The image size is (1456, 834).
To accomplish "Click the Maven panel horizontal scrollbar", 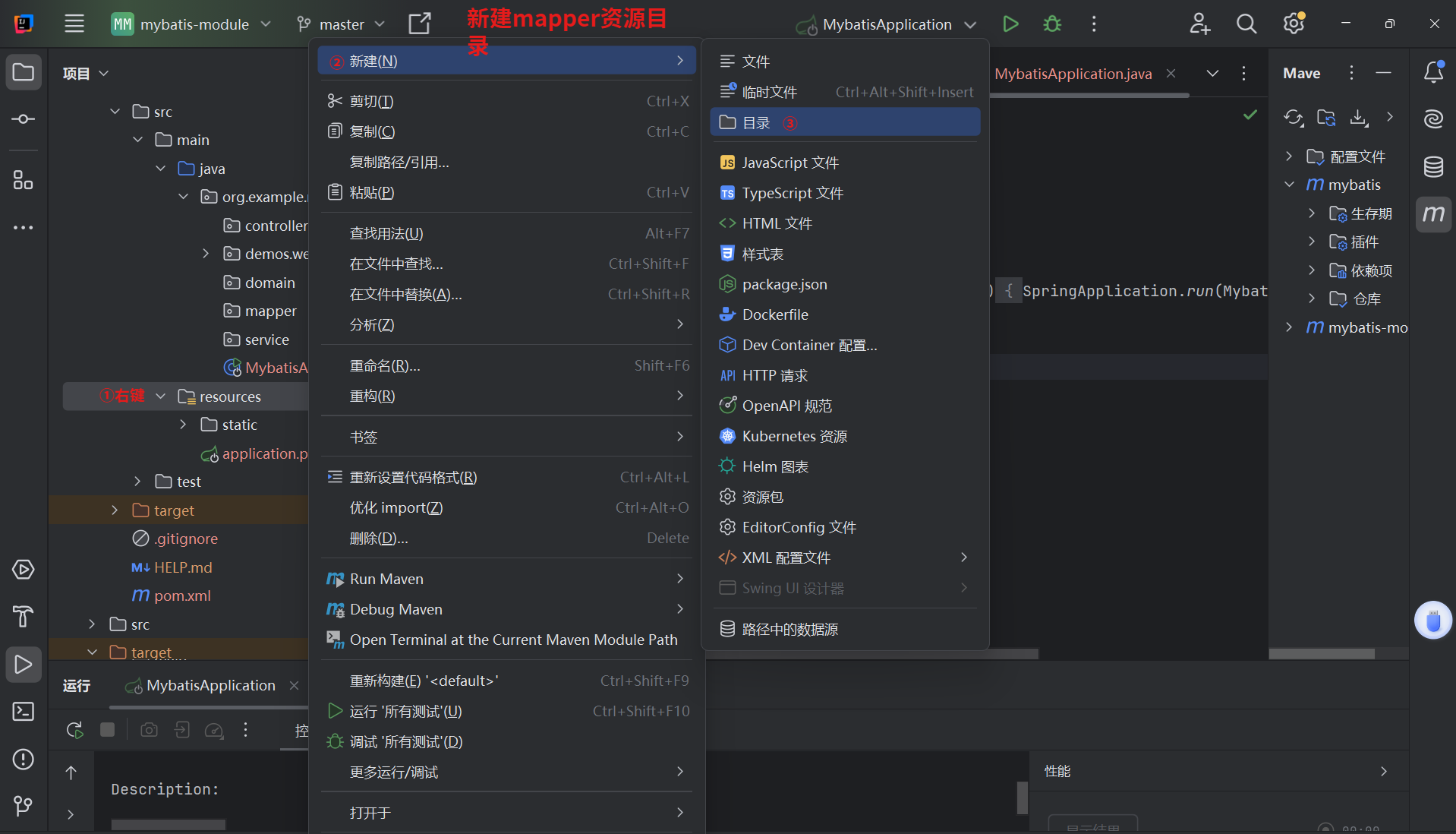I will (x=1322, y=654).
